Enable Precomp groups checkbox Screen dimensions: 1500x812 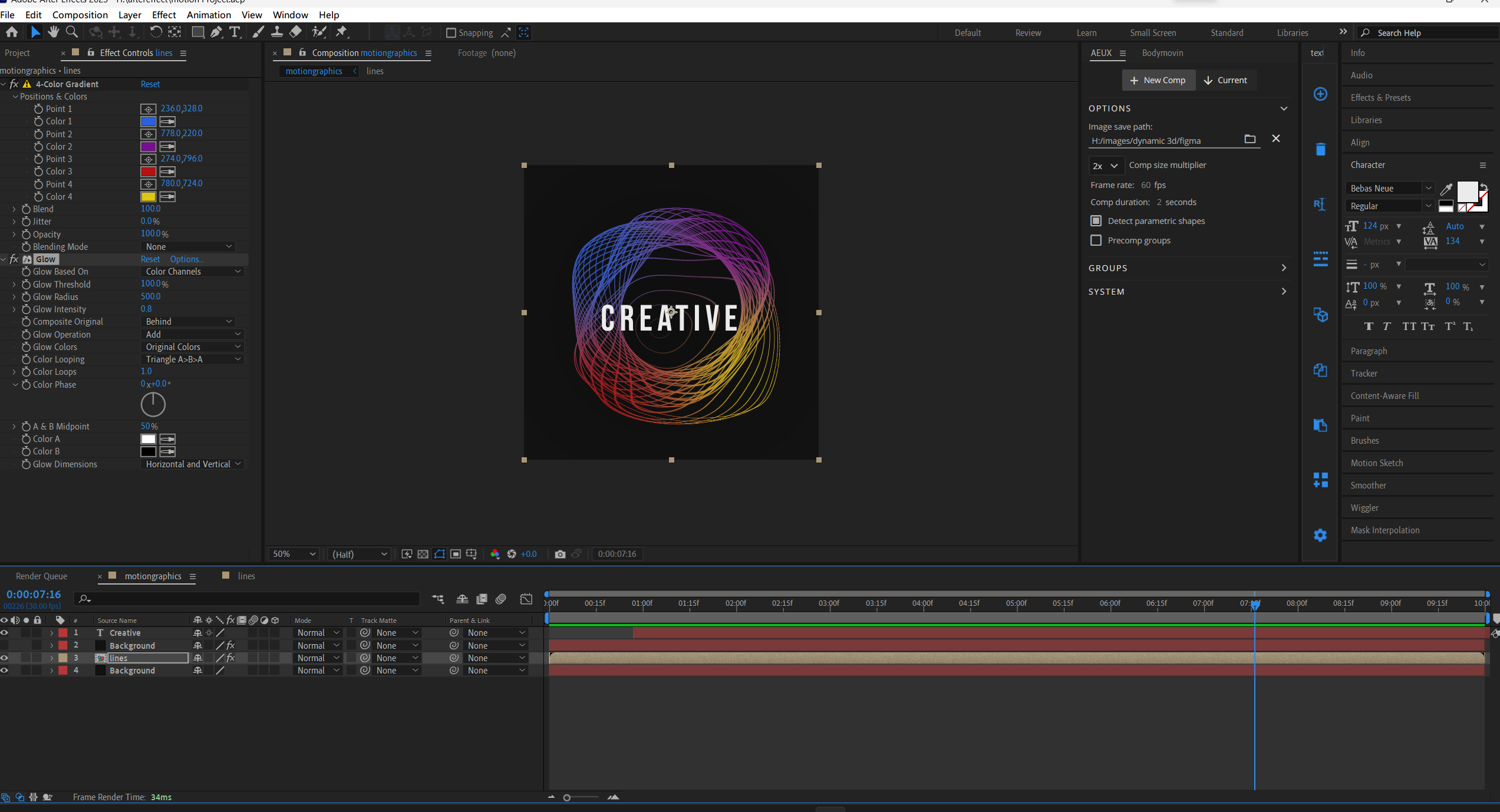pyautogui.click(x=1096, y=240)
